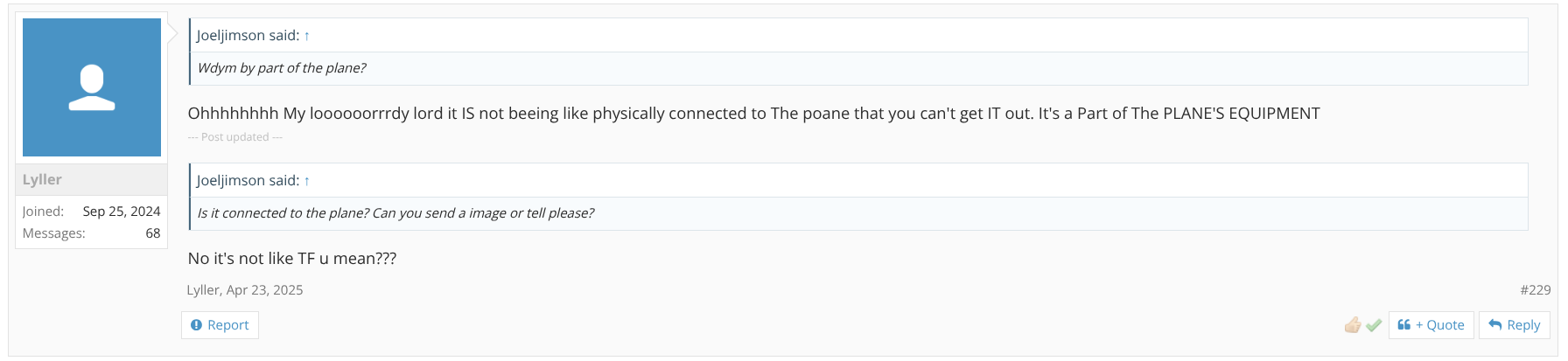
Task: Add this post to multi-quote with + Quote
Action: [1431, 325]
